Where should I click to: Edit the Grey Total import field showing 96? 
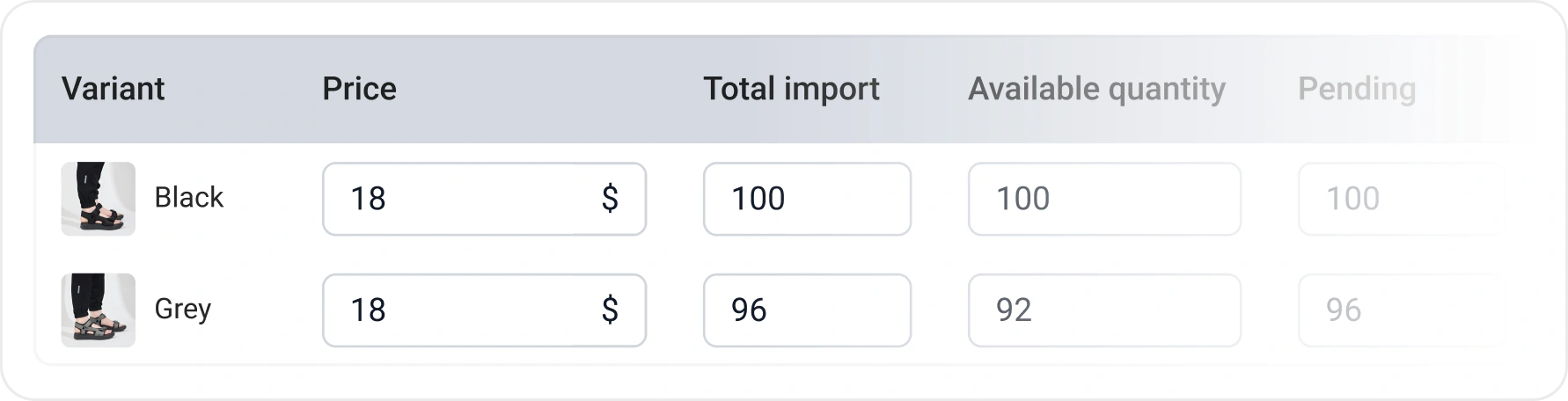pos(807,310)
